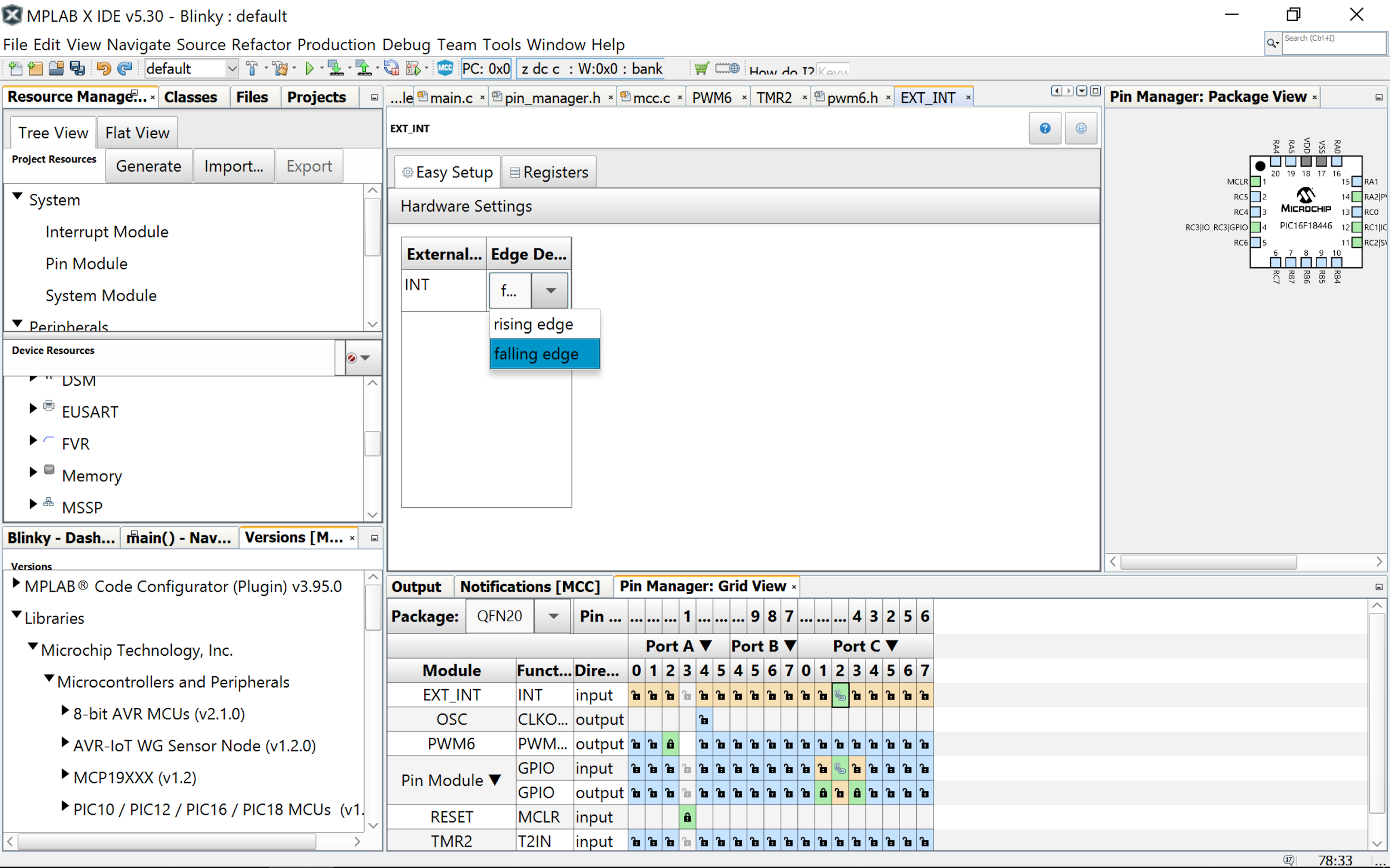
Task: Click the Import... button
Action: 234,166
